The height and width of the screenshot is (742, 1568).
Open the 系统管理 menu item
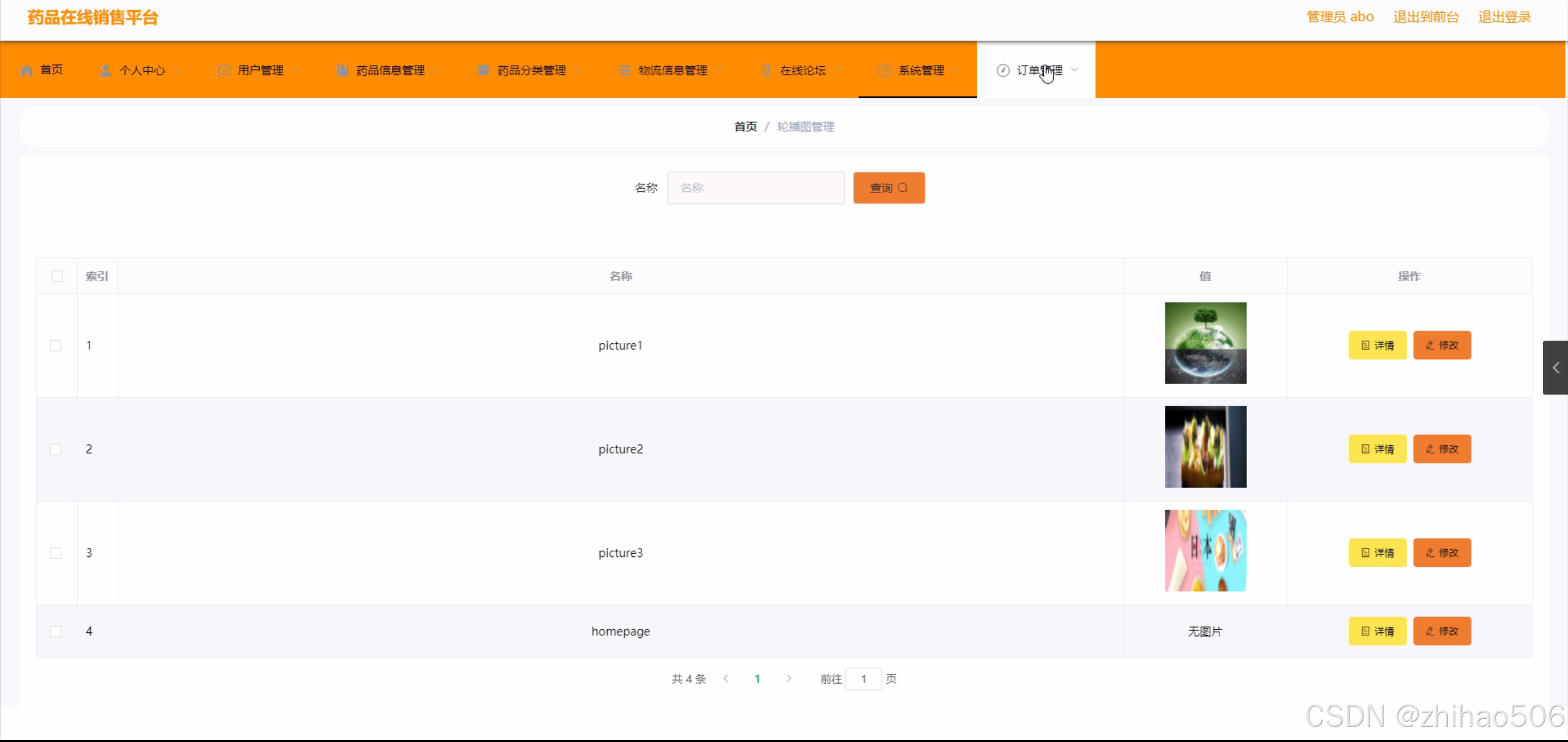point(920,70)
